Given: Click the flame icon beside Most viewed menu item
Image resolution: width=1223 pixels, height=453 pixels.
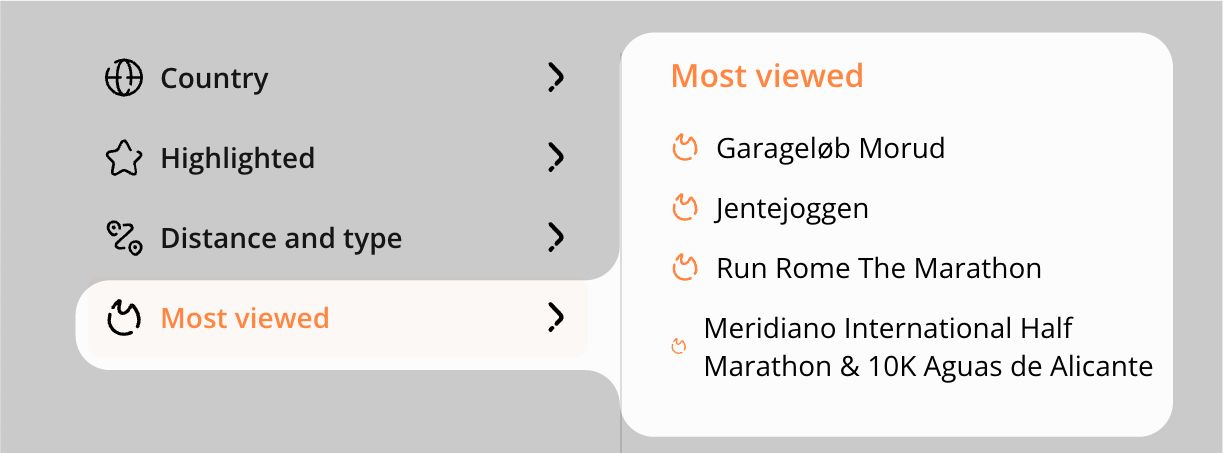Looking at the screenshot, I should 124,318.
